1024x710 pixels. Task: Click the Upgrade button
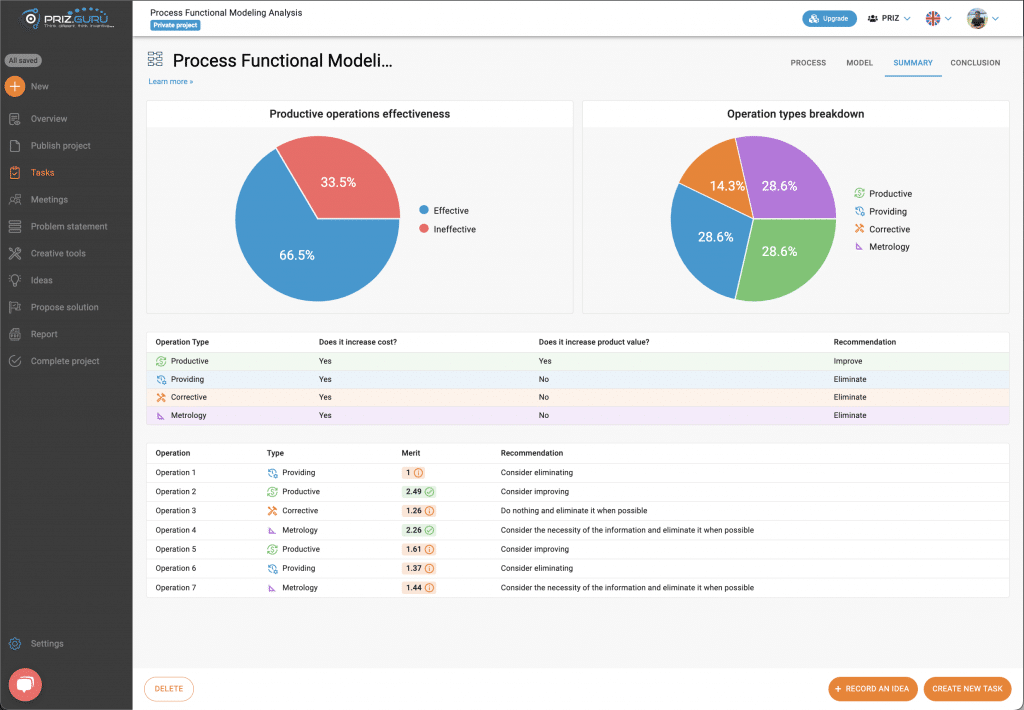click(x=829, y=18)
